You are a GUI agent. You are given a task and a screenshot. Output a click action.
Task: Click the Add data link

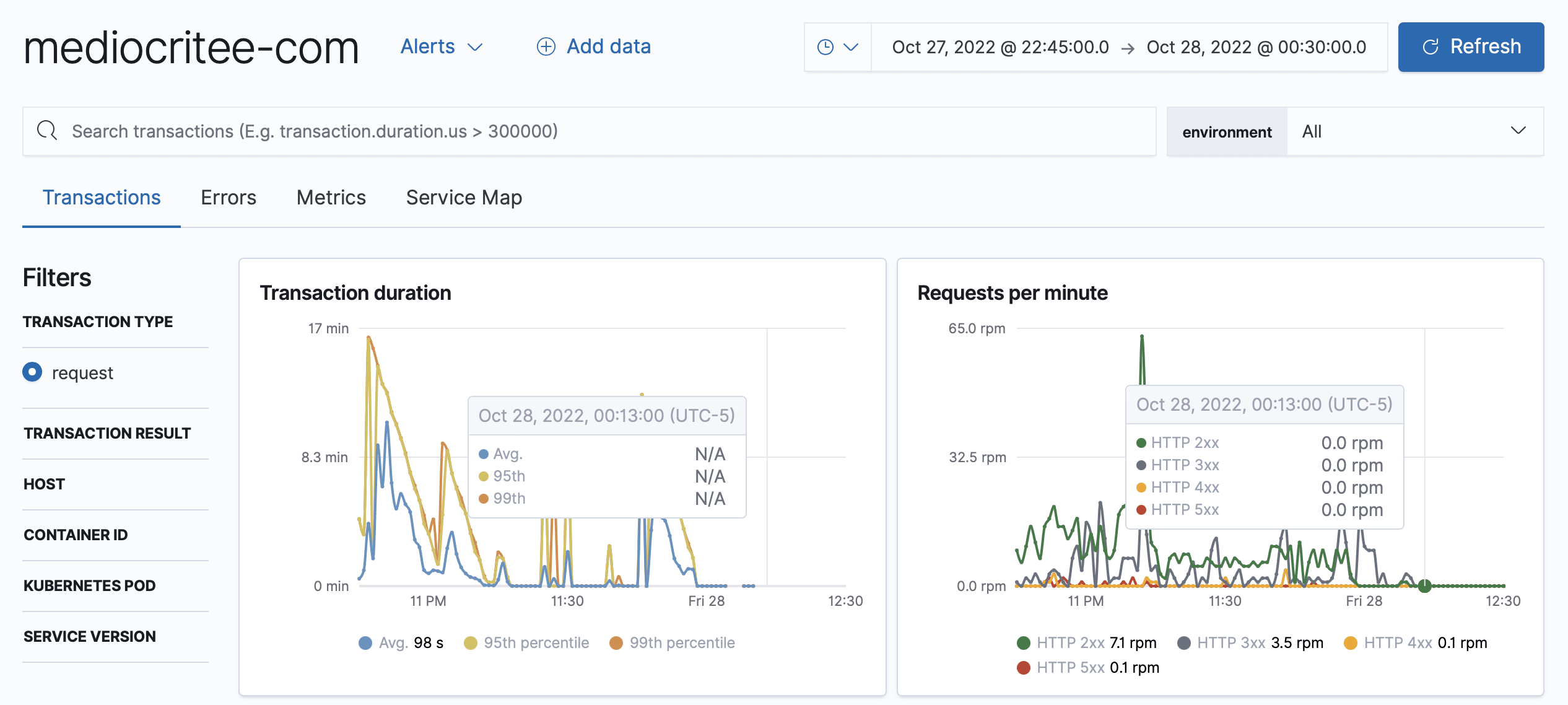point(608,46)
